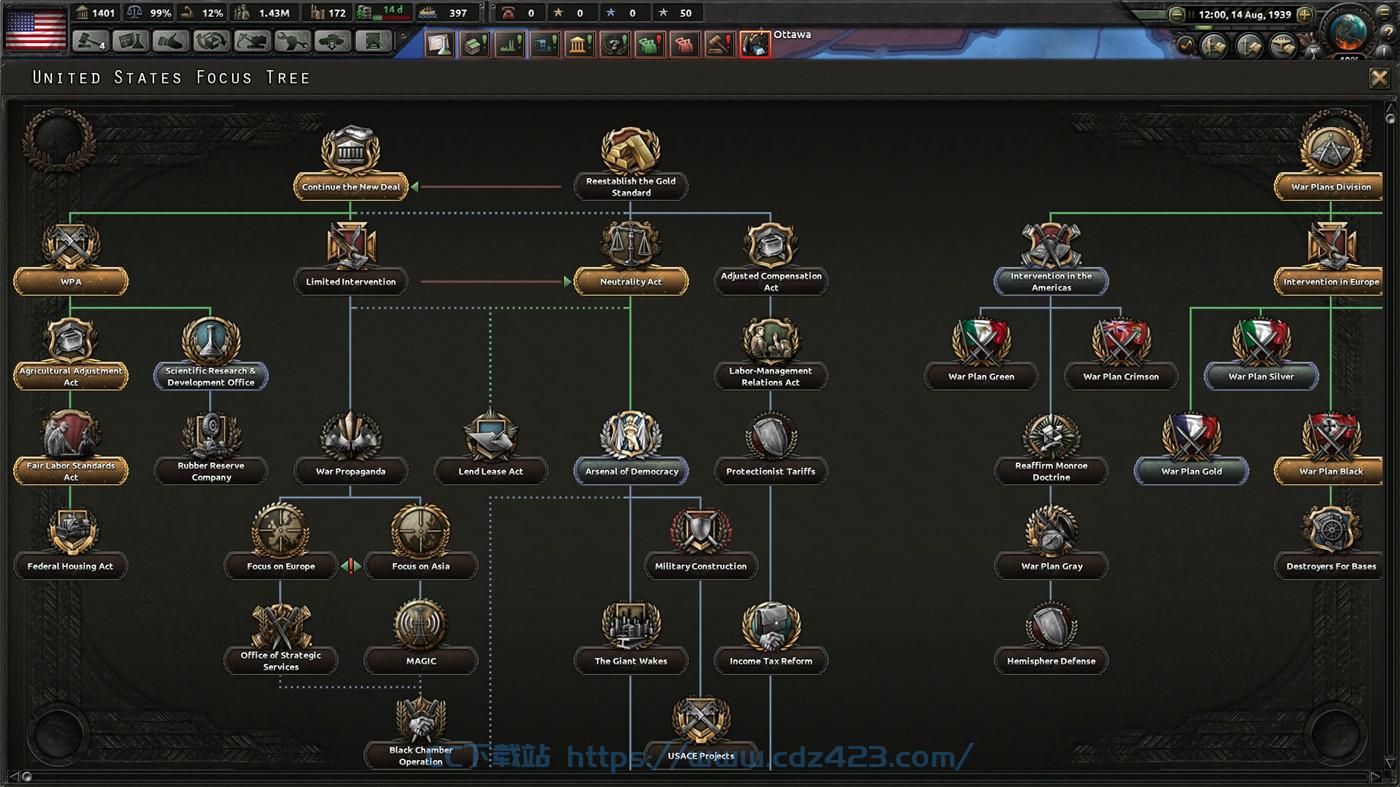Image resolution: width=1400 pixels, height=787 pixels.
Task: Select Reestablish the Gold Standard focus
Action: [631, 163]
